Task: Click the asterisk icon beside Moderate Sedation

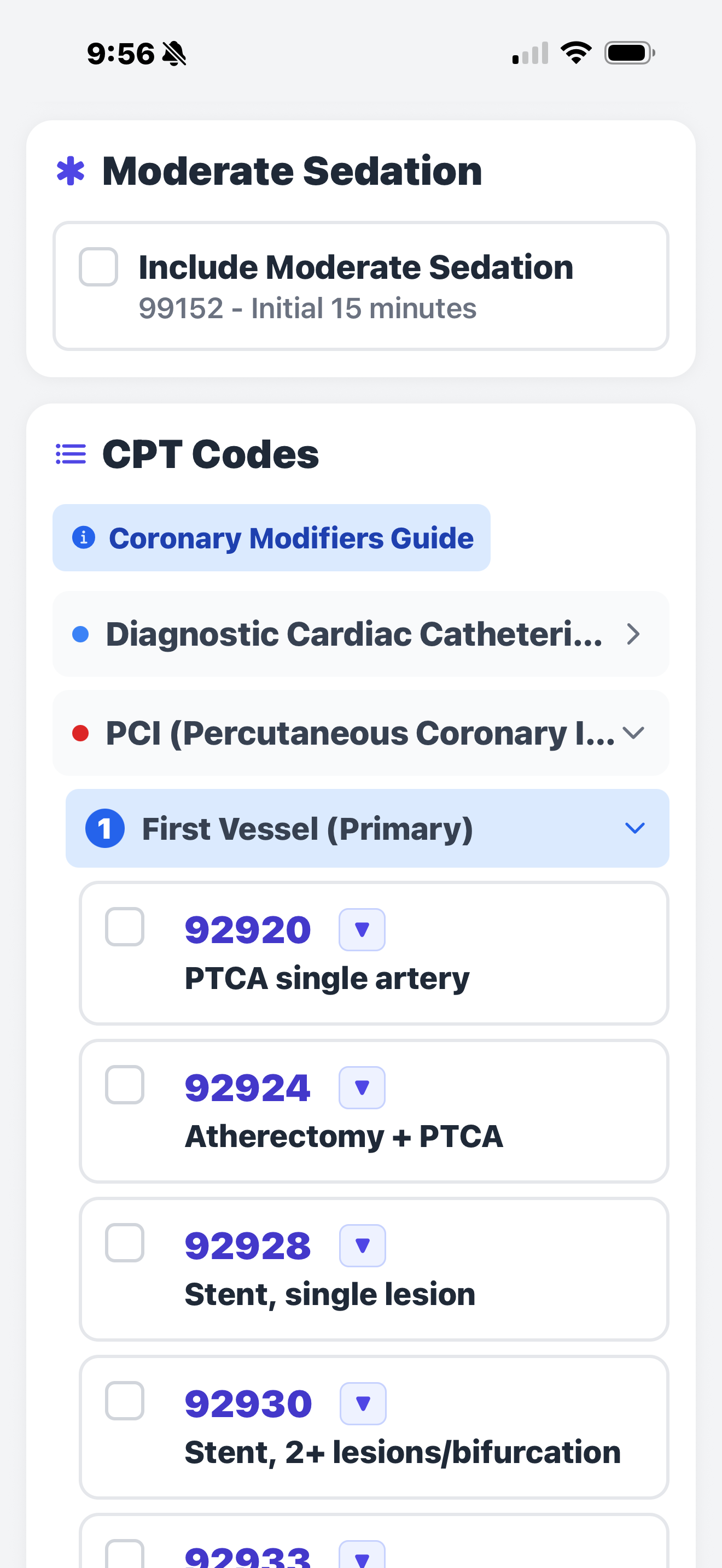Action: [71, 172]
